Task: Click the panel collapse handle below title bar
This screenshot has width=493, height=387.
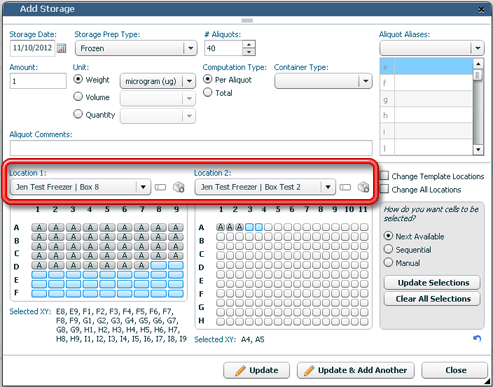Action: (x=247, y=21)
